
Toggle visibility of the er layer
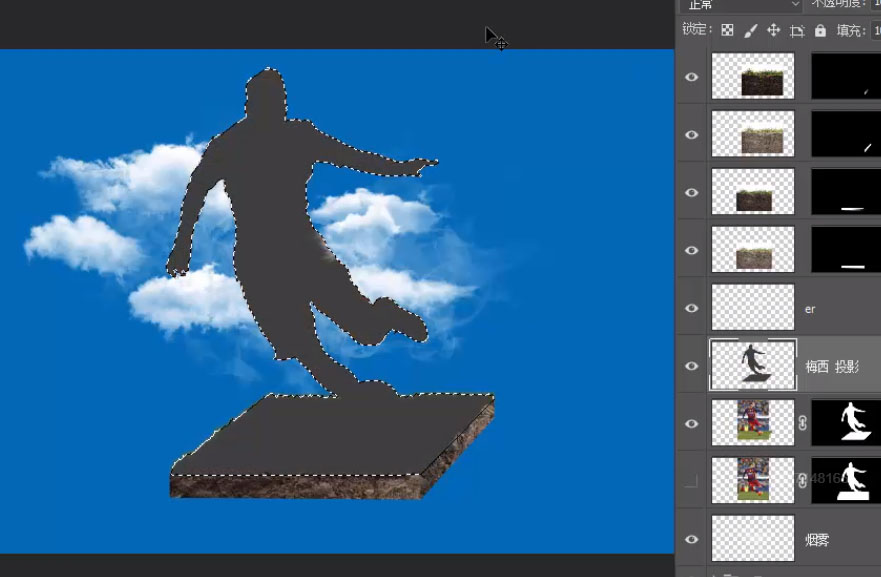692,308
